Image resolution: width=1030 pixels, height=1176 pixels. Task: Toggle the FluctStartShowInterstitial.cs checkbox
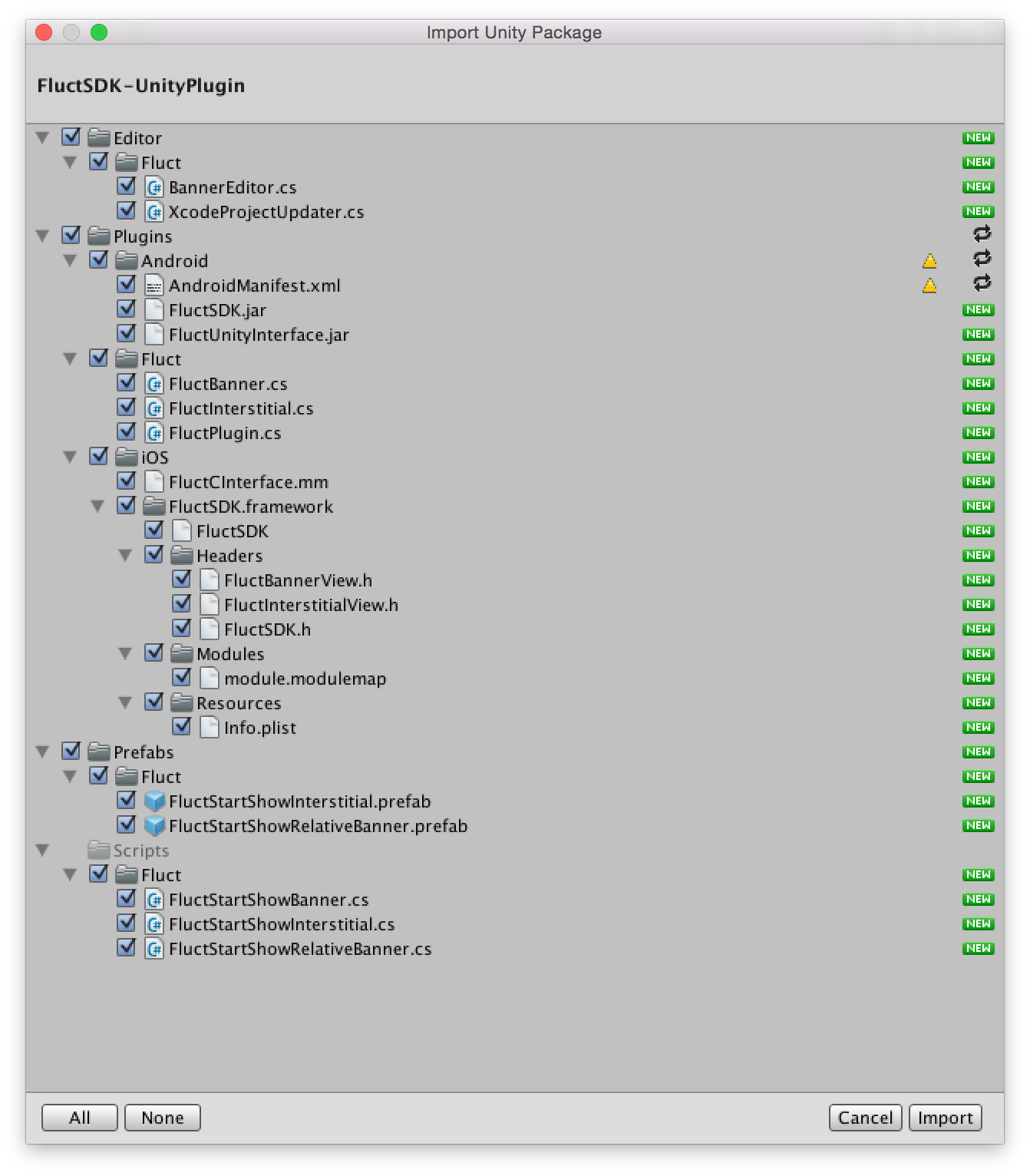point(127,923)
